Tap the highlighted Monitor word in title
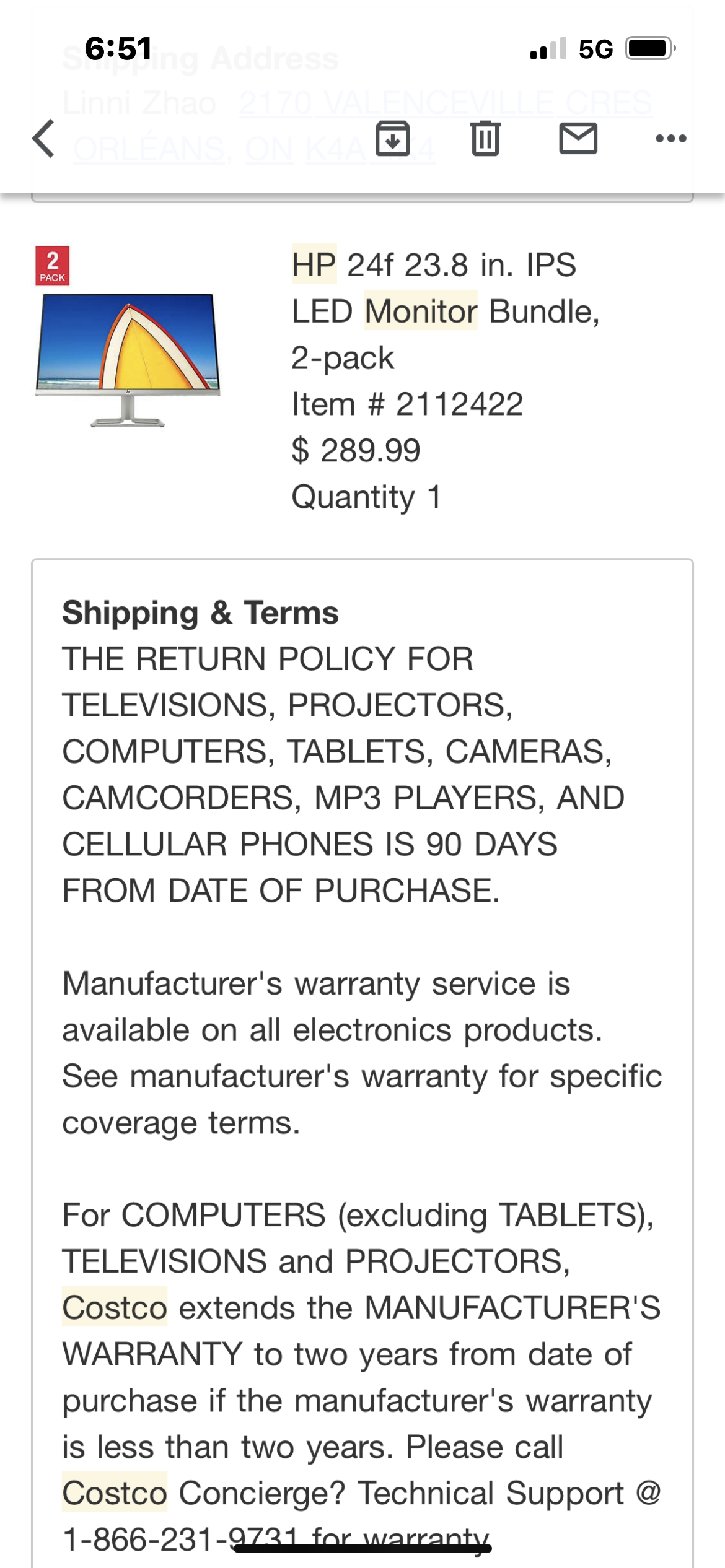 [x=421, y=311]
